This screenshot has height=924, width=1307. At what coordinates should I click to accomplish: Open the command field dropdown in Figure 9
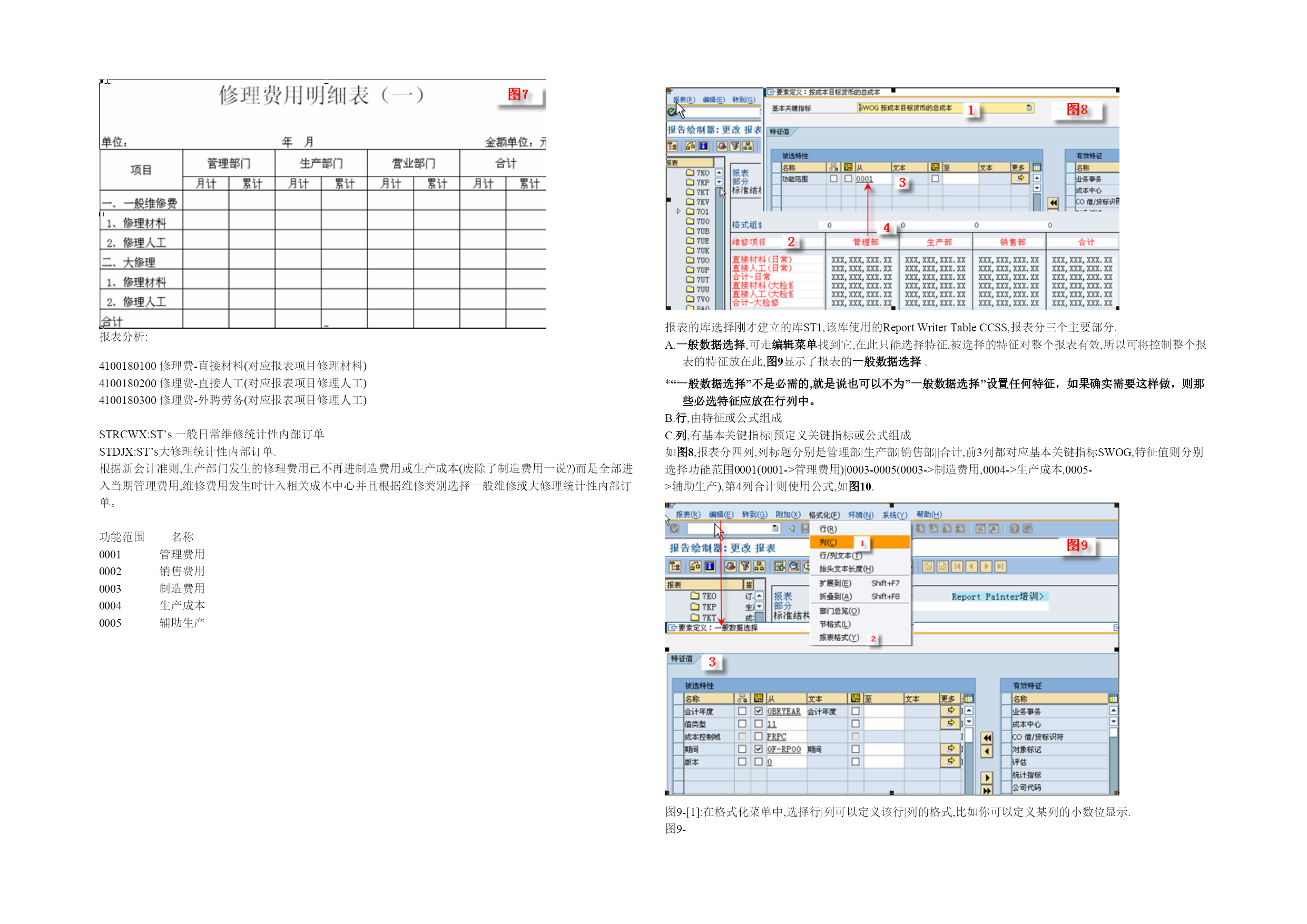click(775, 528)
